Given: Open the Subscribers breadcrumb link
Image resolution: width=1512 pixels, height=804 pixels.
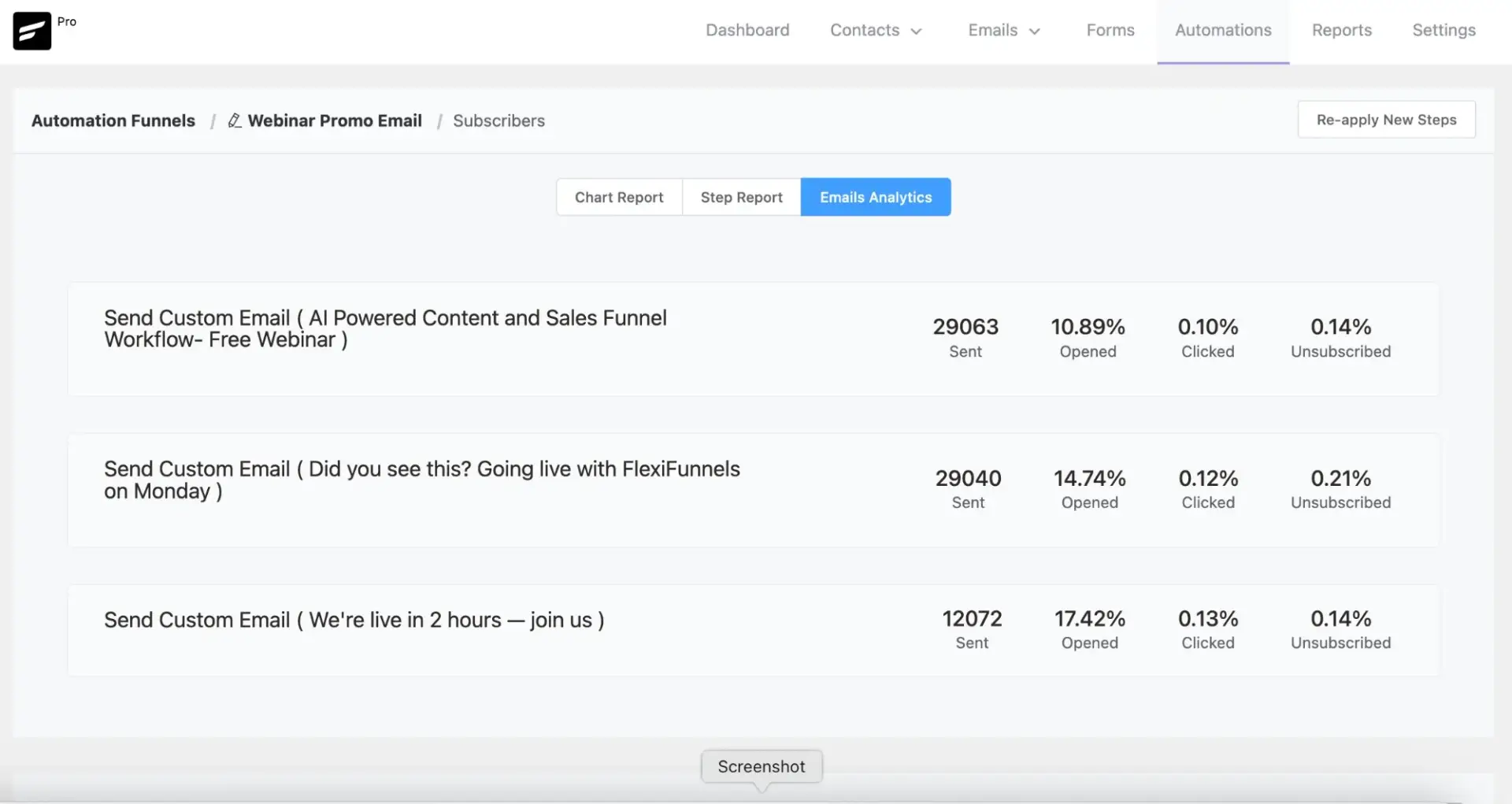Looking at the screenshot, I should [498, 120].
